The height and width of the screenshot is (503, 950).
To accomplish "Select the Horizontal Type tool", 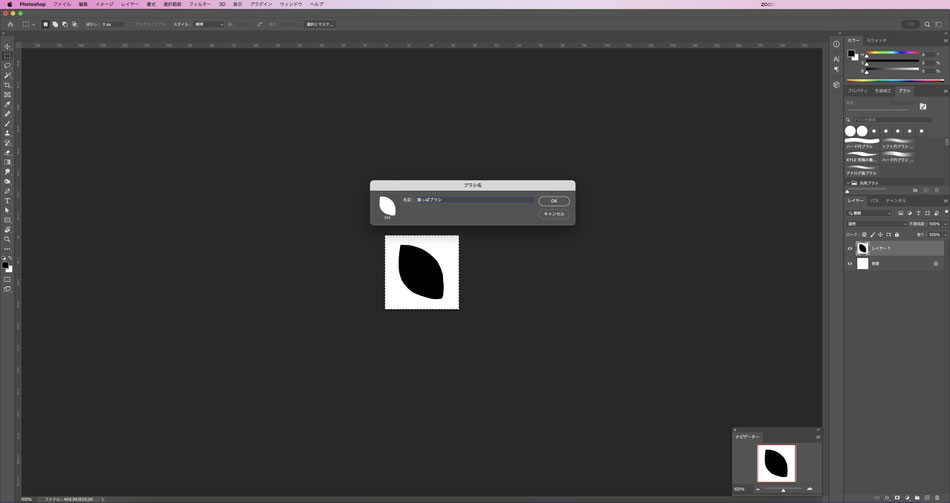I will point(7,201).
